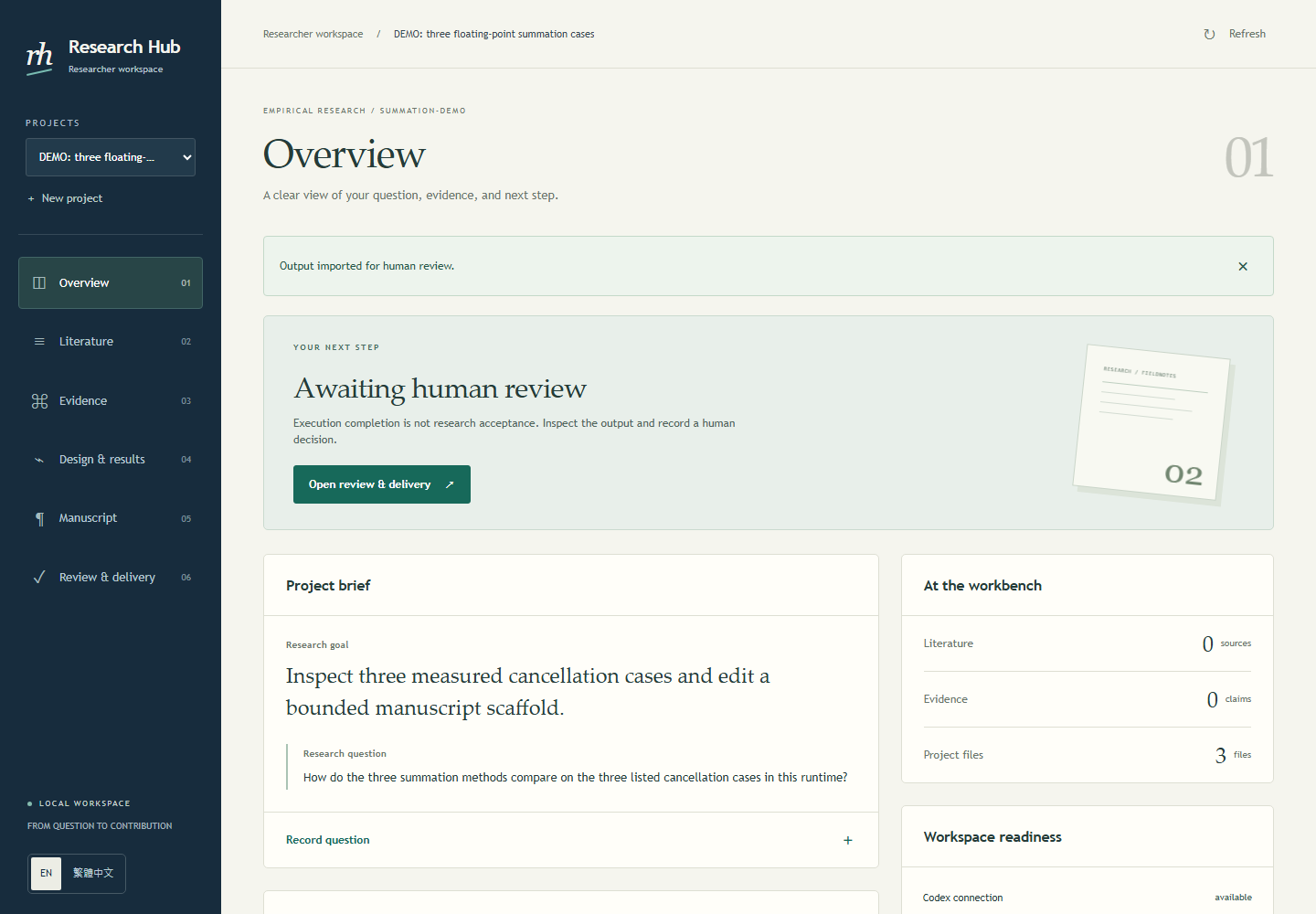
Task: Go to the Literature section
Action: click(111, 342)
